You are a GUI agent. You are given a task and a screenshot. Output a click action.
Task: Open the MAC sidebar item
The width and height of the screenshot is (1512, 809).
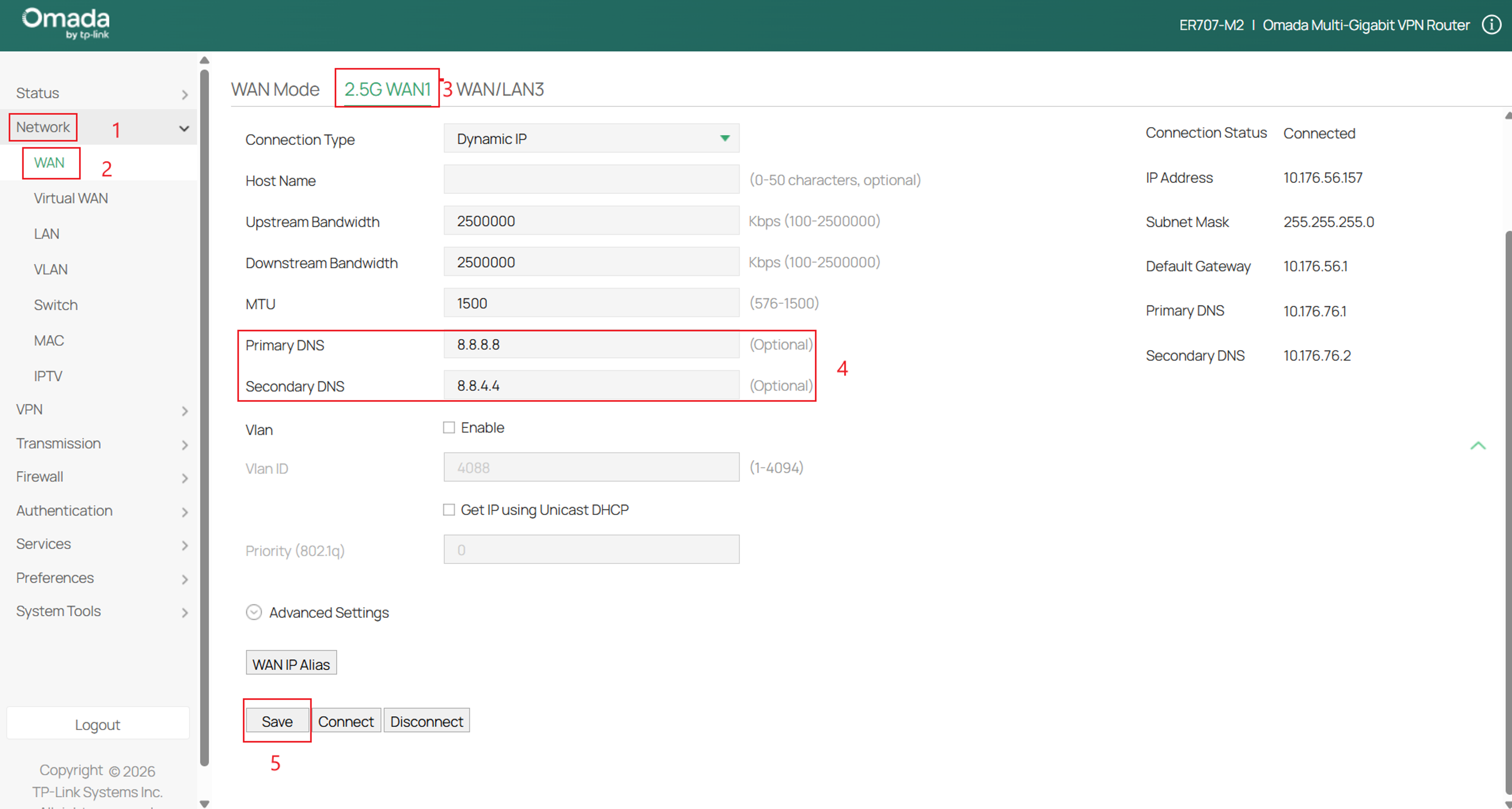coord(49,341)
